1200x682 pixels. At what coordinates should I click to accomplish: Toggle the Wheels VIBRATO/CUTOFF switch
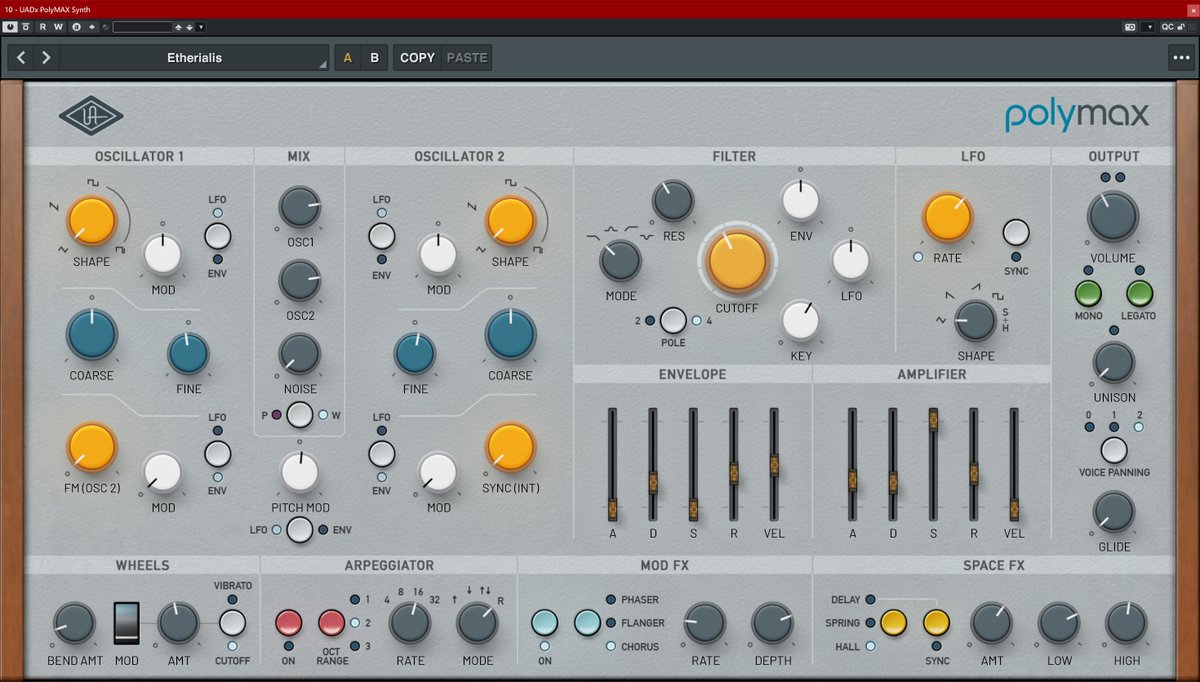pos(232,623)
